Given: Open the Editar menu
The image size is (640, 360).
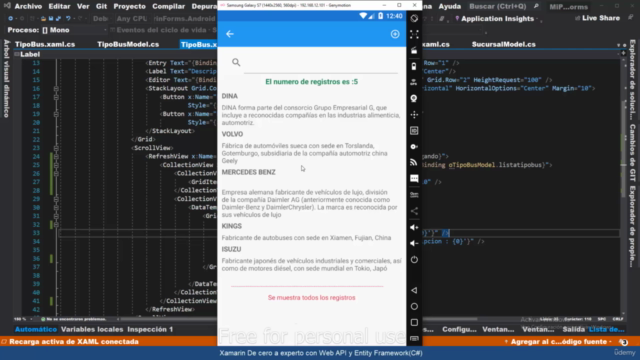Looking at the screenshot, I should [59, 6].
